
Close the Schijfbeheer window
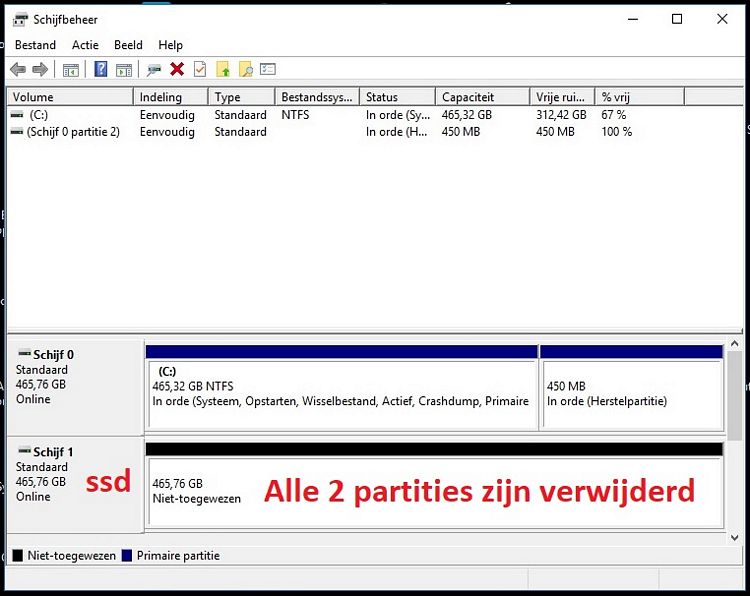(722, 20)
